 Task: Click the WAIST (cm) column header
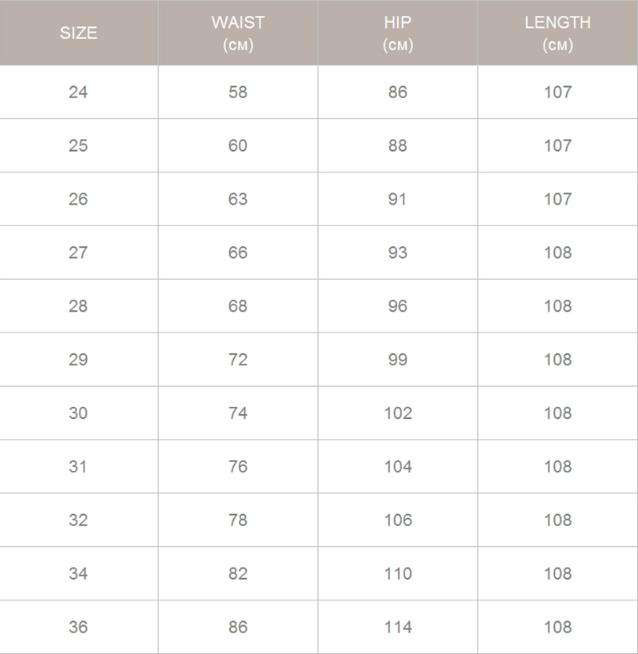(238, 33)
